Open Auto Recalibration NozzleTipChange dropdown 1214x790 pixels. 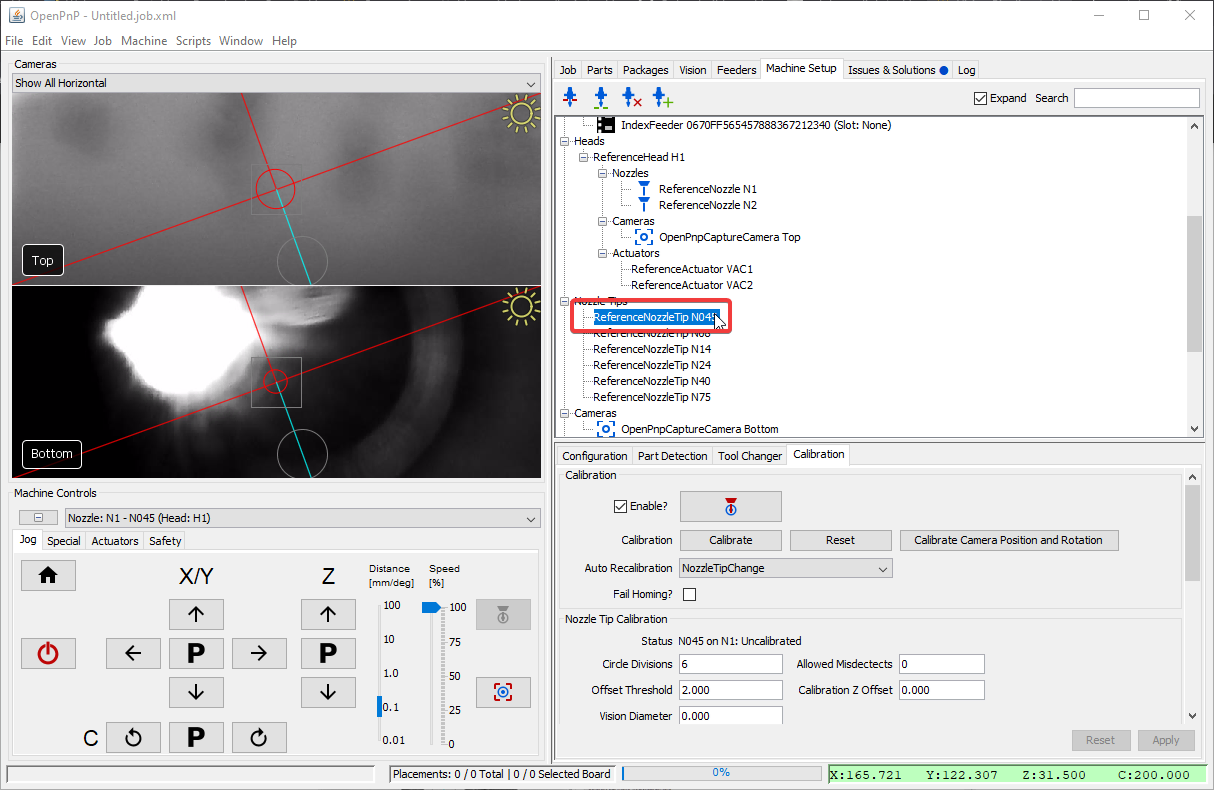[x=785, y=568]
